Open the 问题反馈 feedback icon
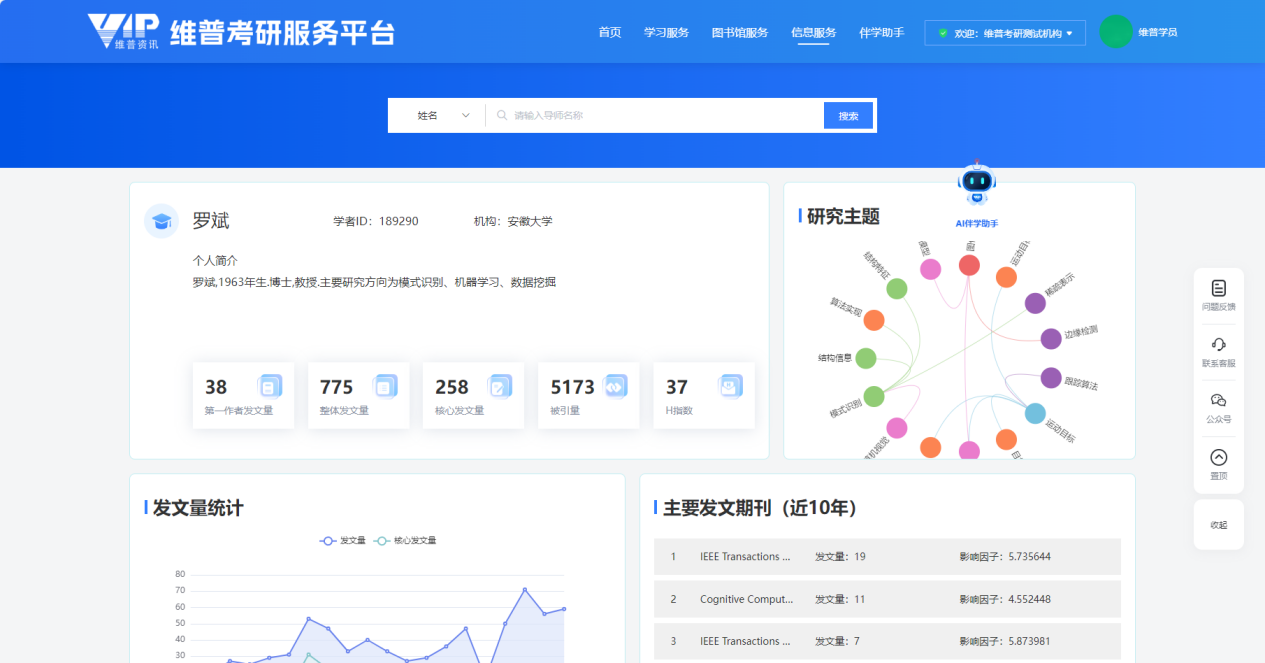This screenshot has height=663, width=1265. click(1218, 289)
